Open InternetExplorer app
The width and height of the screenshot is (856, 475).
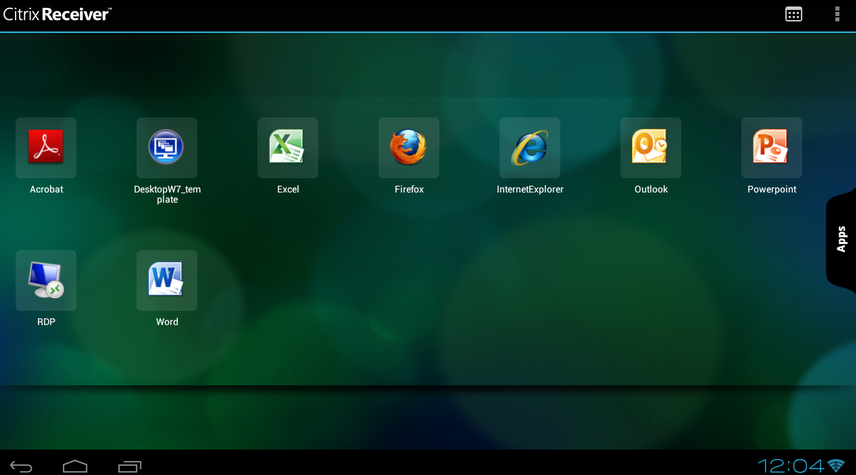pos(530,148)
